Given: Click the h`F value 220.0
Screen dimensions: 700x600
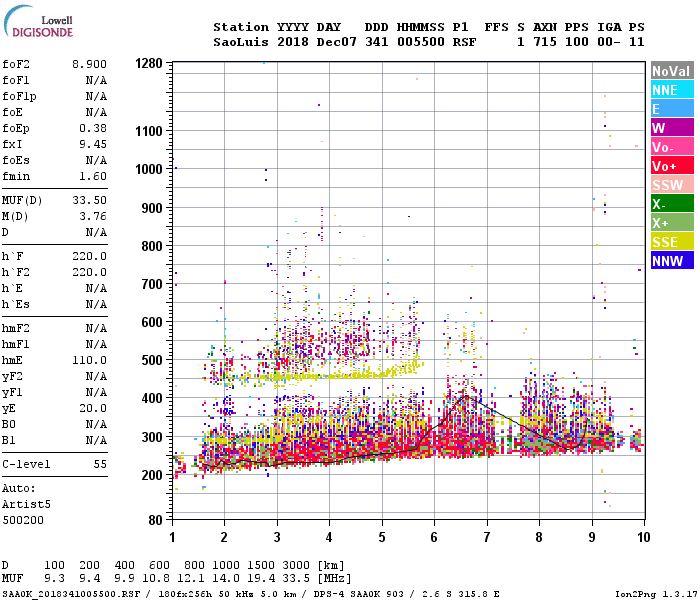Looking at the screenshot, I should tap(89, 256).
